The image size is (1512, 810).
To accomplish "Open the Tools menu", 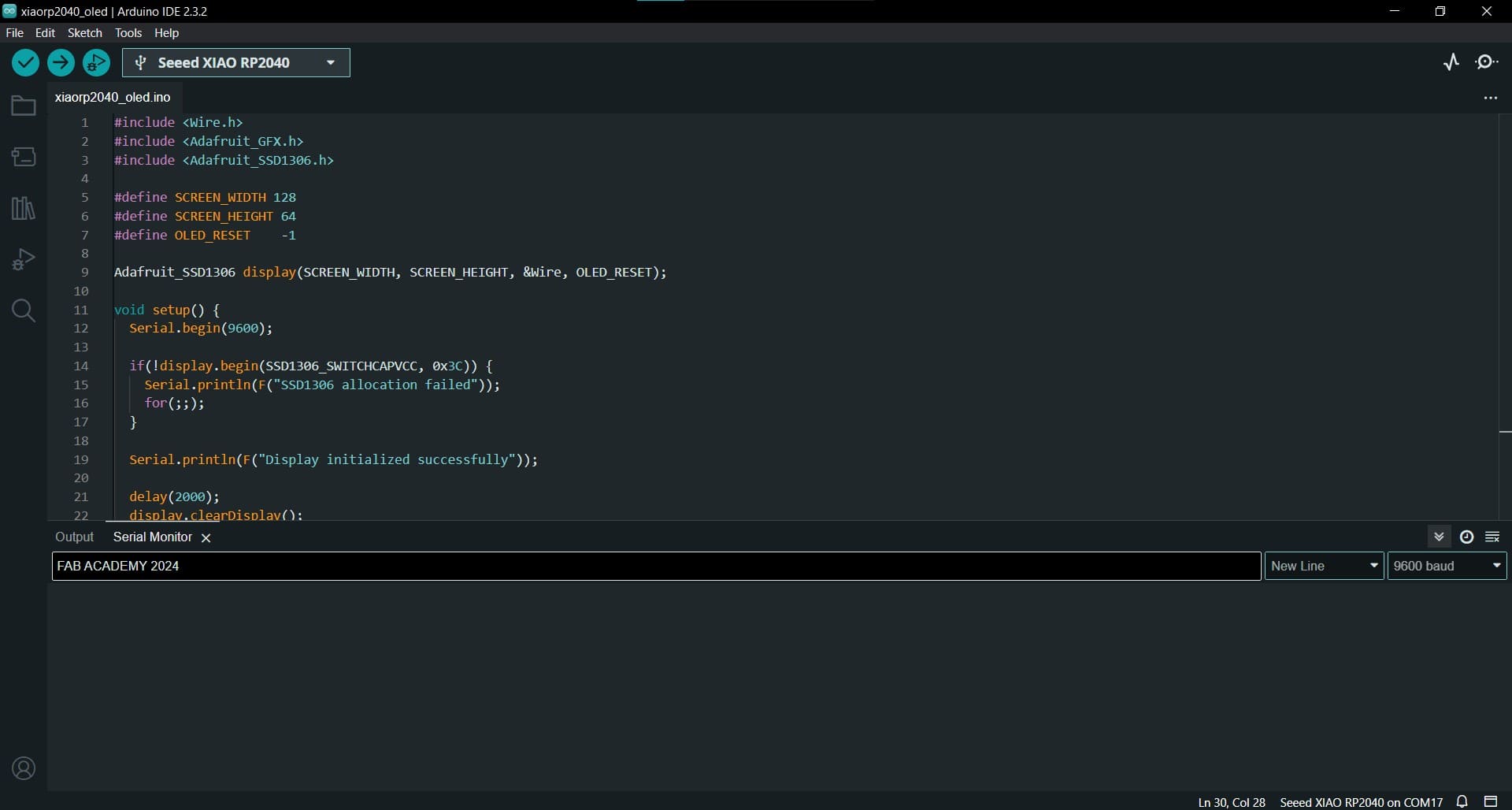I will pos(128,33).
